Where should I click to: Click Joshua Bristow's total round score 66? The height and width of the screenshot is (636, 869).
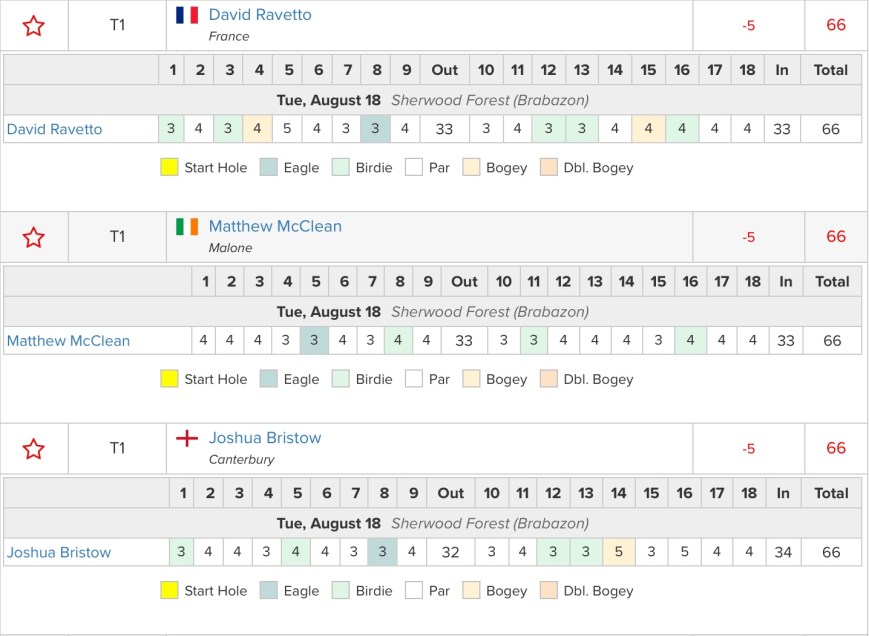click(x=831, y=553)
